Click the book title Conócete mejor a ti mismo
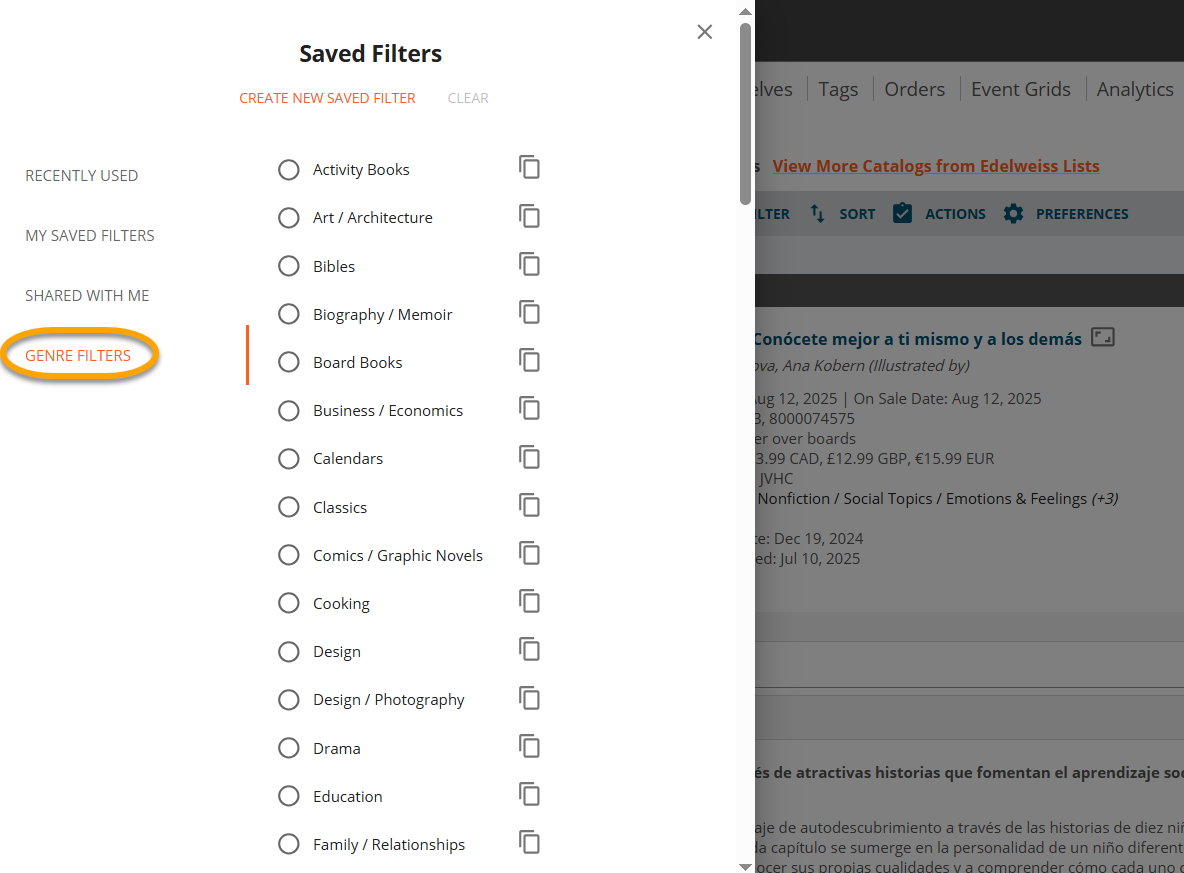This screenshot has height=873, width=1184. pyautogui.click(x=917, y=339)
